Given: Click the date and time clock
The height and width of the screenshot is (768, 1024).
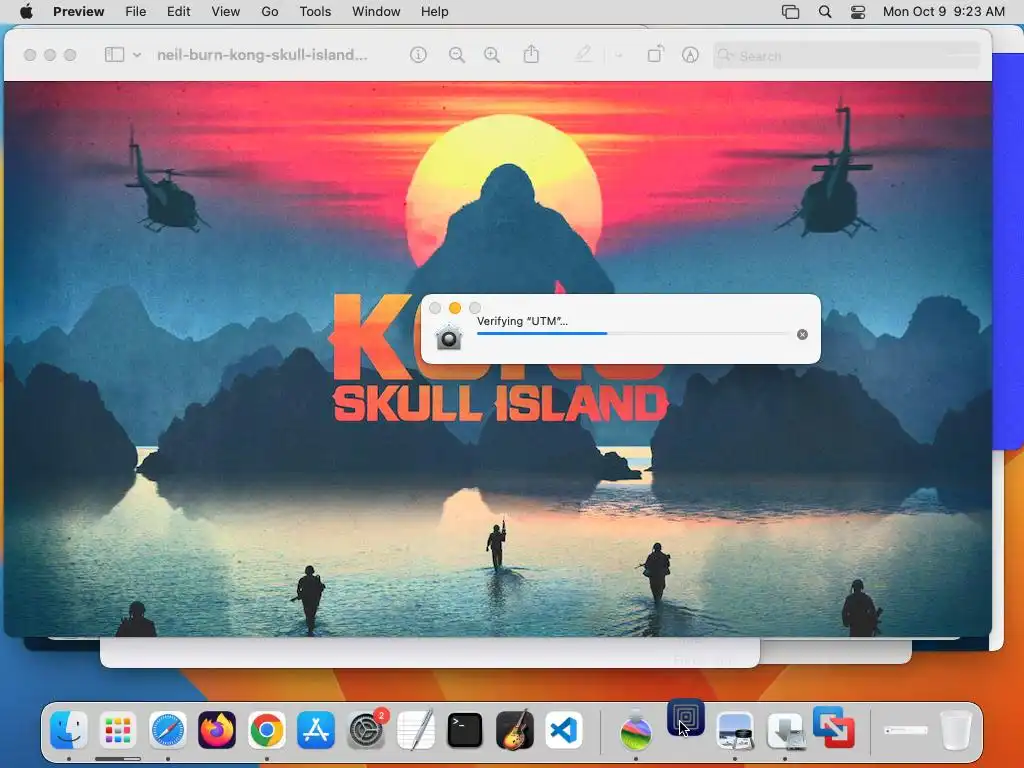Looking at the screenshot, I should click(x=944, y=12).
